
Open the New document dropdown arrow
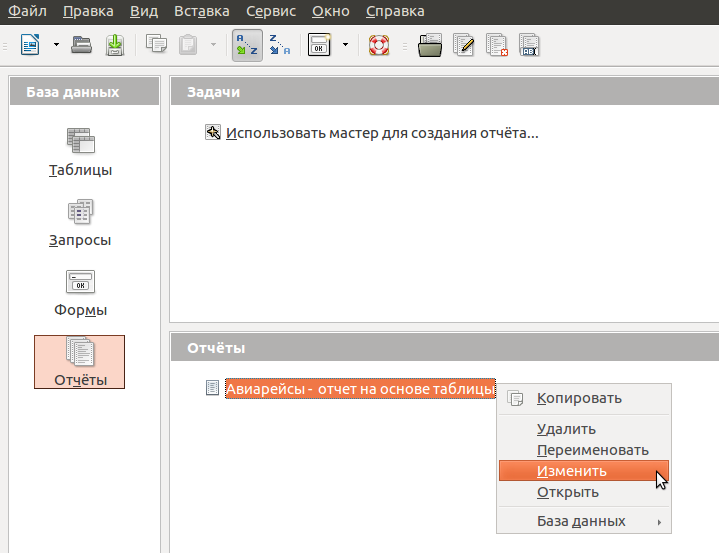point(56,45)
